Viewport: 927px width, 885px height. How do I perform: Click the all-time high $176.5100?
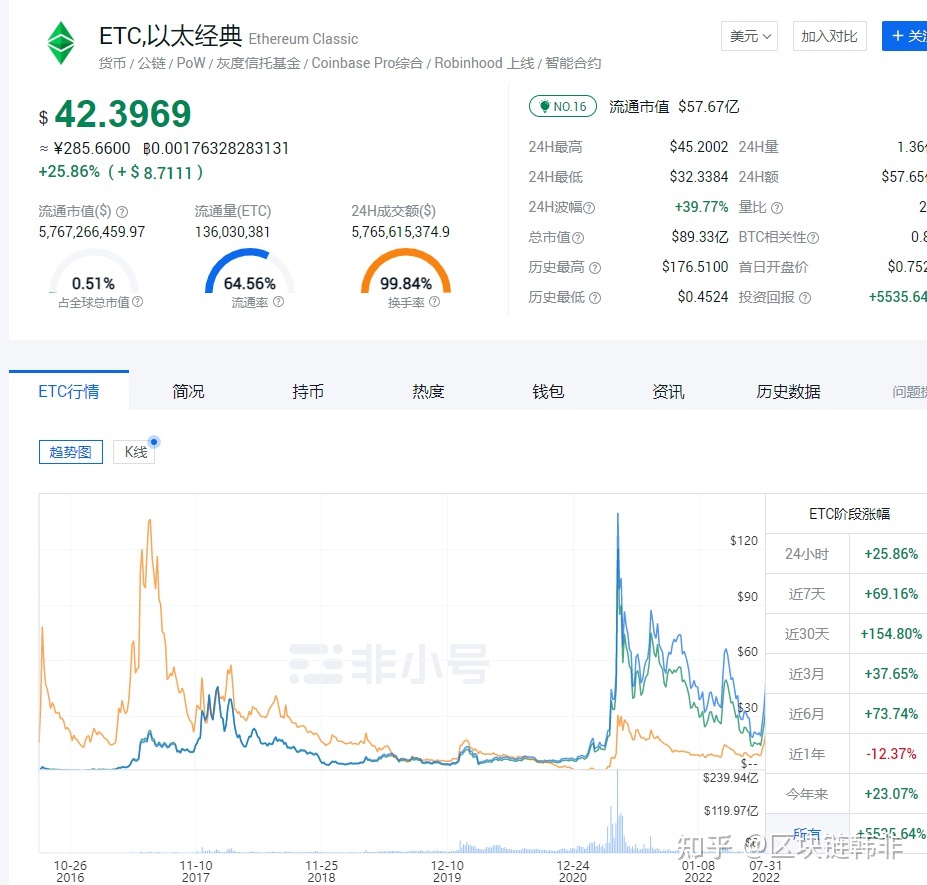tap(695, 267)
